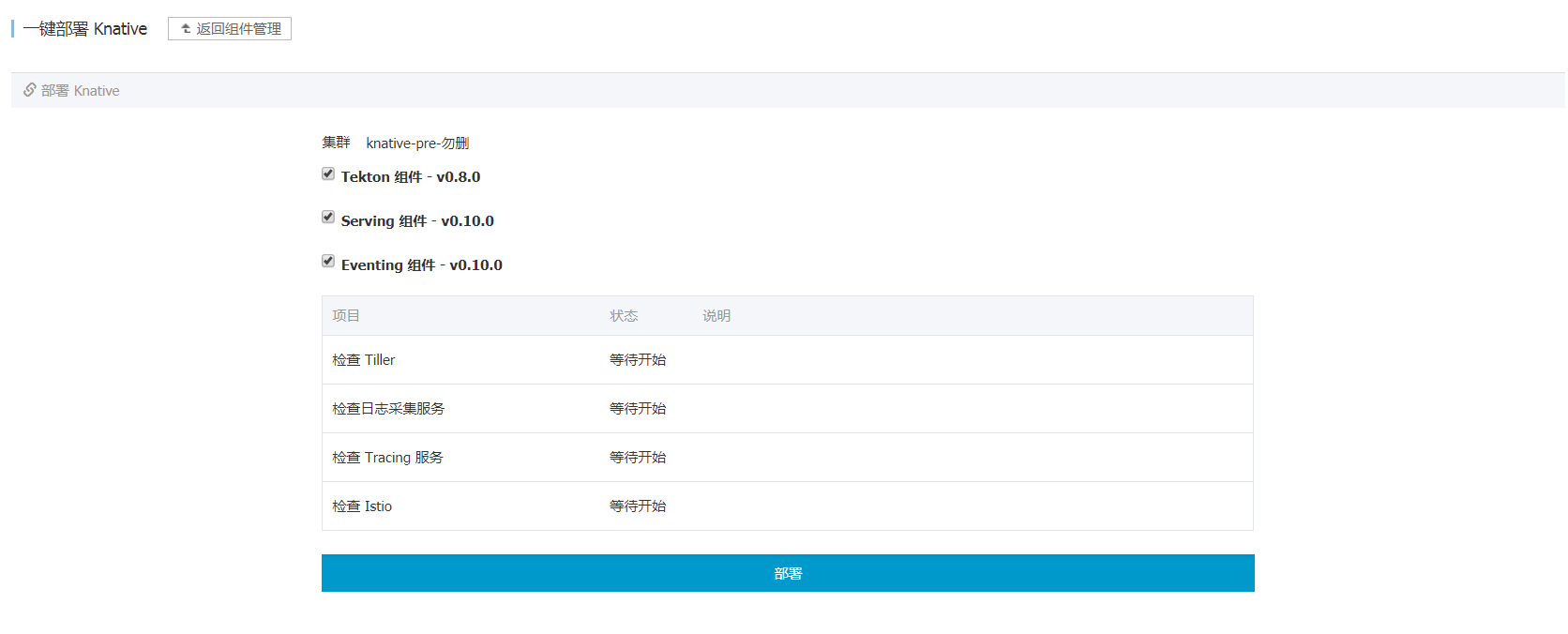
Task: Click the 集群 field label
Action: 336,143
